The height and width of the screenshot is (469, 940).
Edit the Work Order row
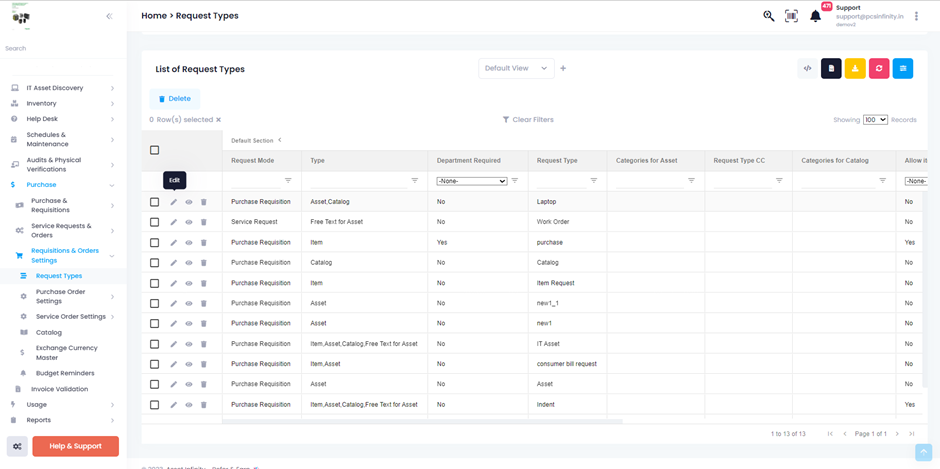(x=174, y=222)
